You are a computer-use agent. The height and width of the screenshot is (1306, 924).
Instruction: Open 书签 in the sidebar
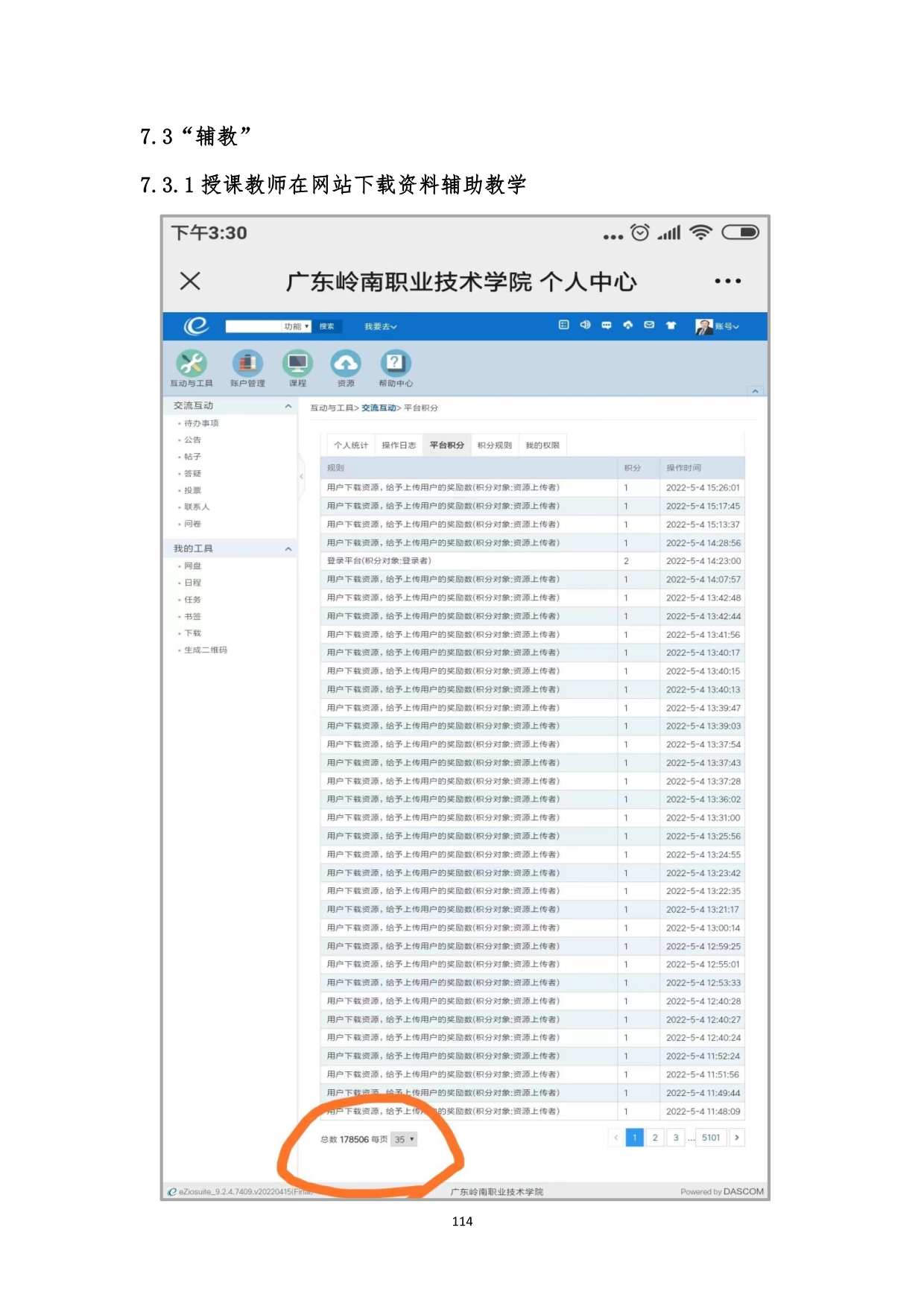point(192,616)
